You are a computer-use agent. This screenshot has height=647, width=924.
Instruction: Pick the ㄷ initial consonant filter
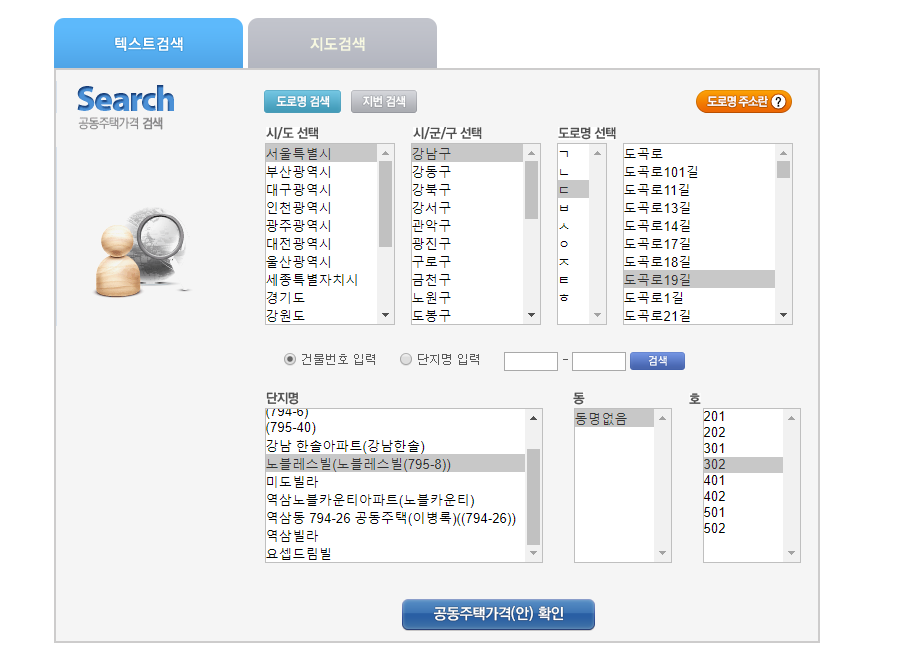pyautogui.click(x=573, y=189)
